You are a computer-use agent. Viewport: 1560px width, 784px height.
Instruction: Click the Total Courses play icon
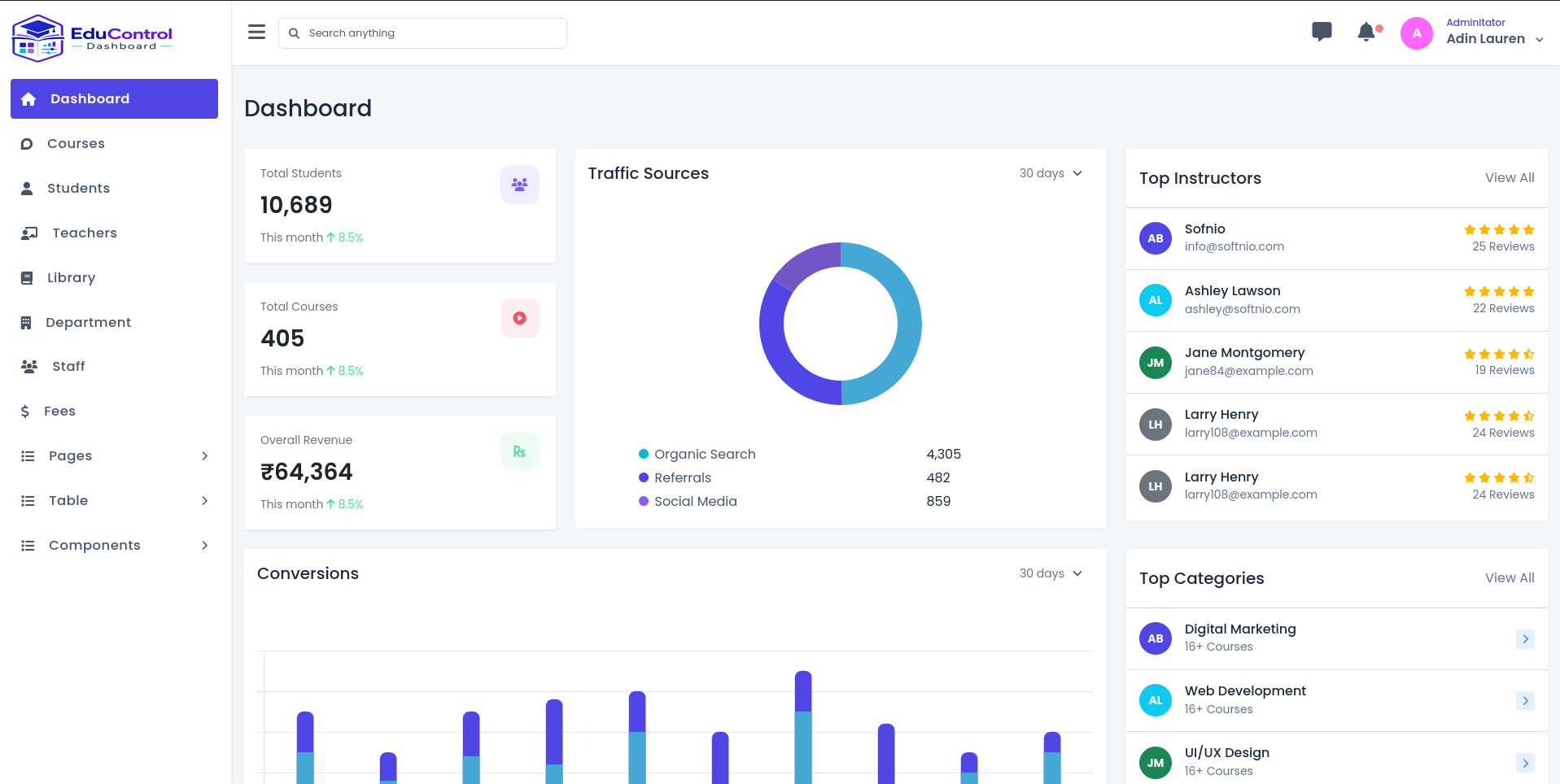519,318
